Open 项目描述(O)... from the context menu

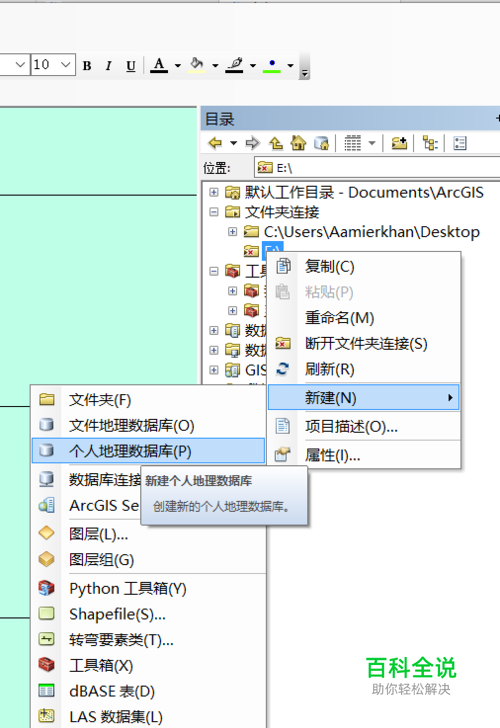pyautogui.click(x=364, y=426)
